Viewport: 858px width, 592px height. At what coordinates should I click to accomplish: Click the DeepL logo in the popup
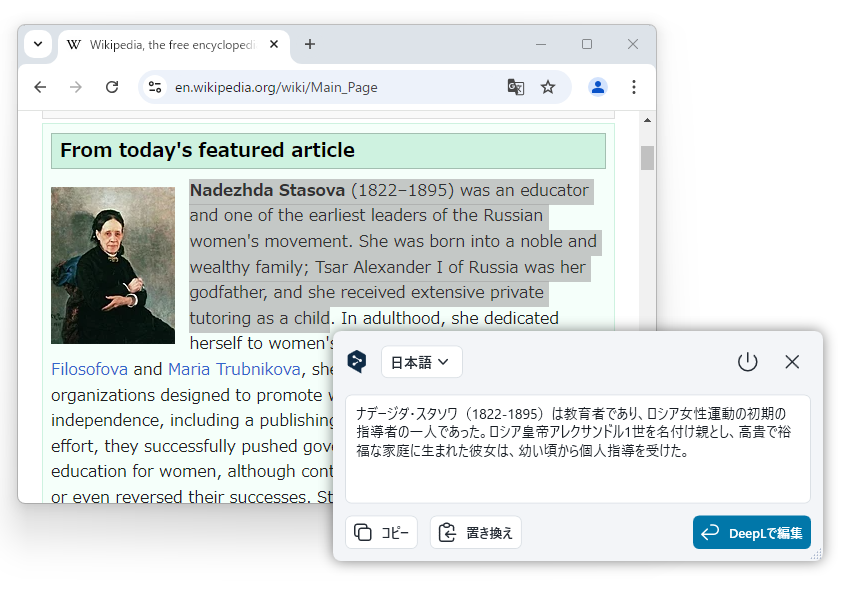357,362
